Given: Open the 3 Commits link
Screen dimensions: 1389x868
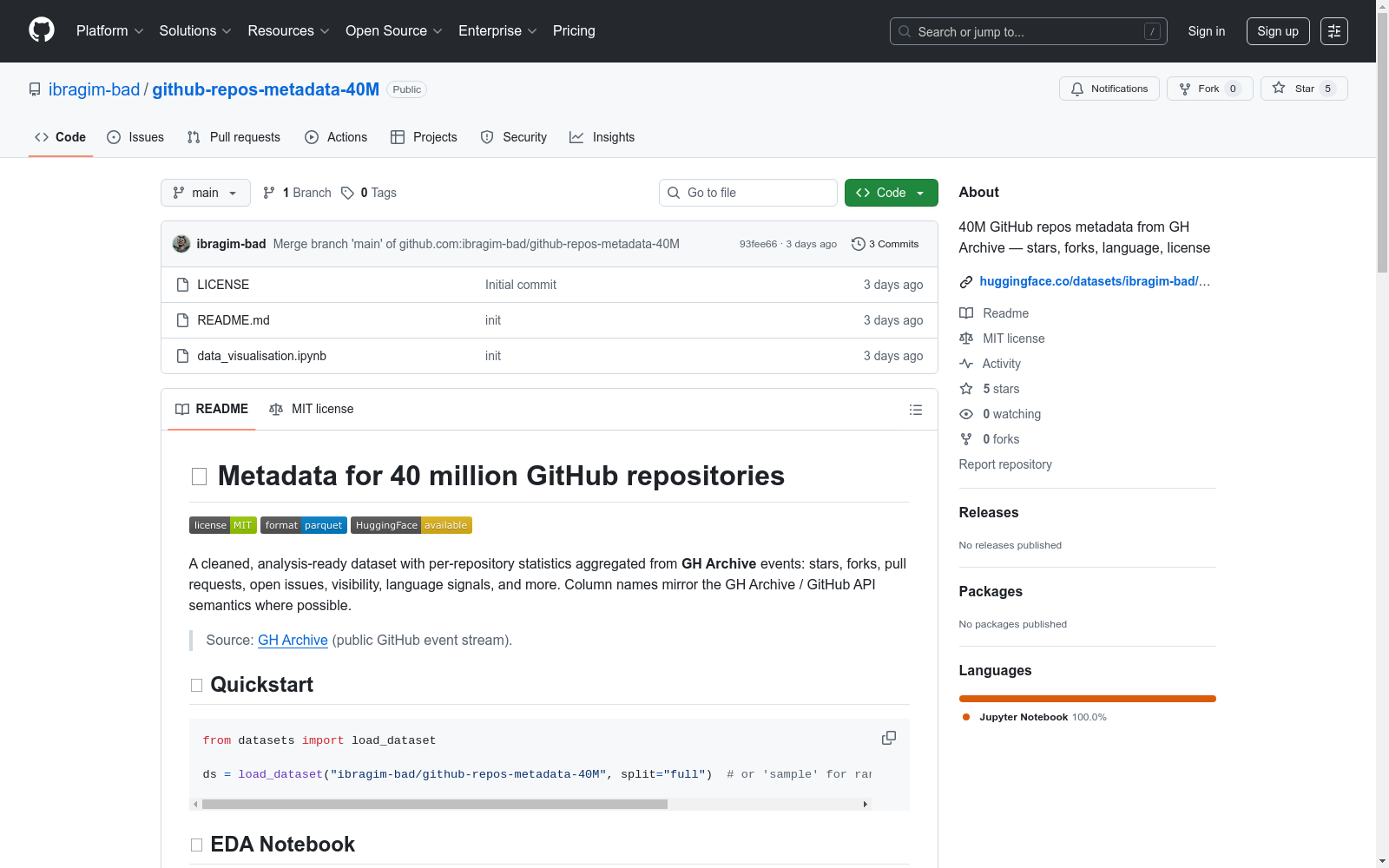Looking at the screenshot, I should tap(885, 244).
